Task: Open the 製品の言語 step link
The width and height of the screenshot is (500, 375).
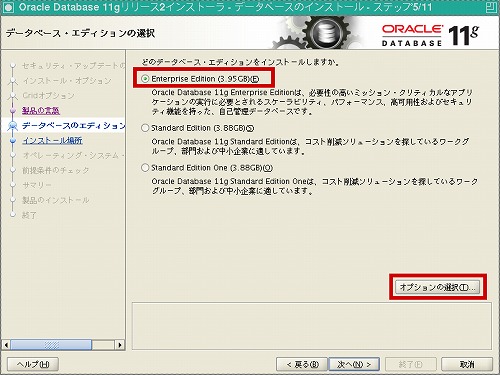Action: (41, 111)
